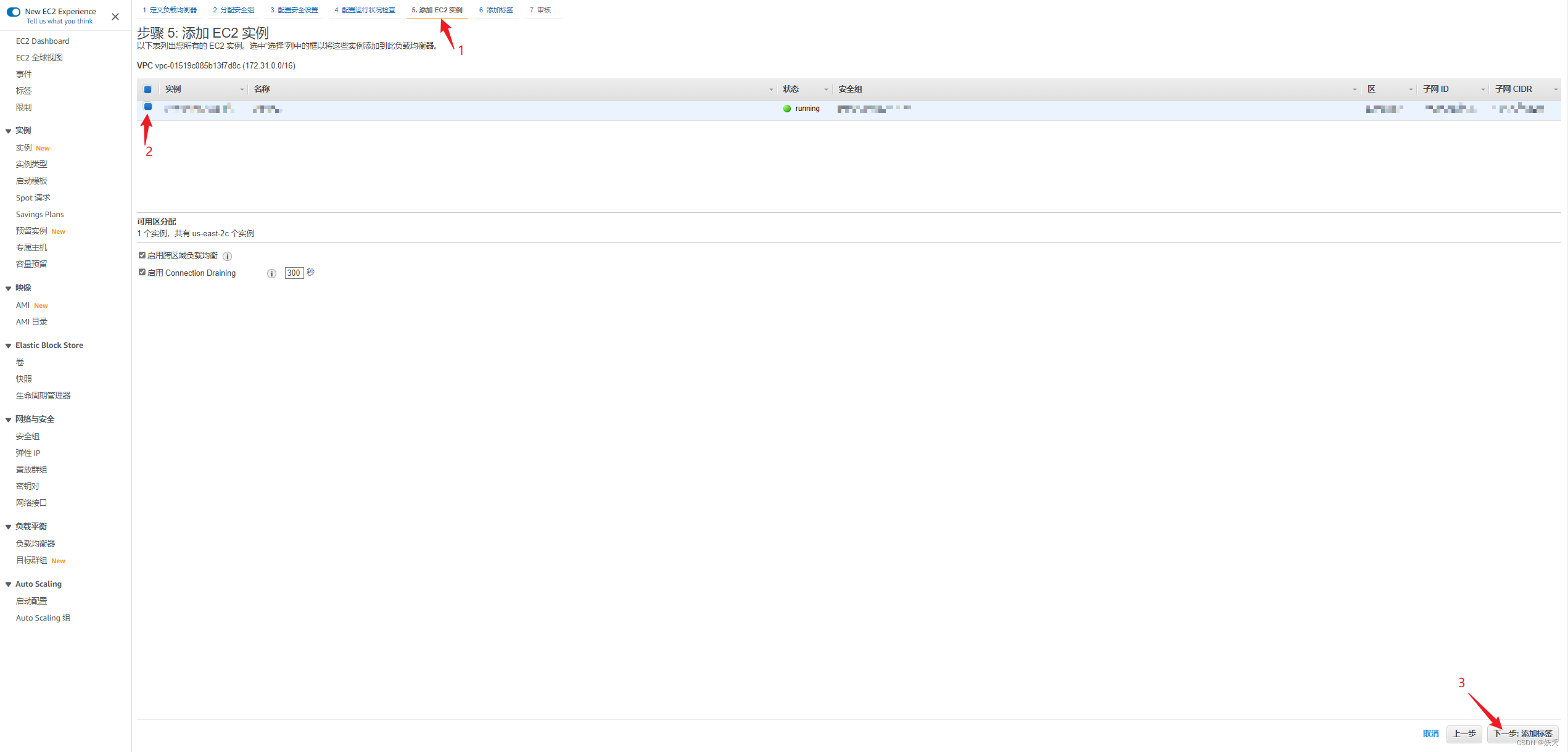The height and width of the screenshot is (752, 1568).
Task: Close the New EC2 Experience banner
Action: (115, 17)
